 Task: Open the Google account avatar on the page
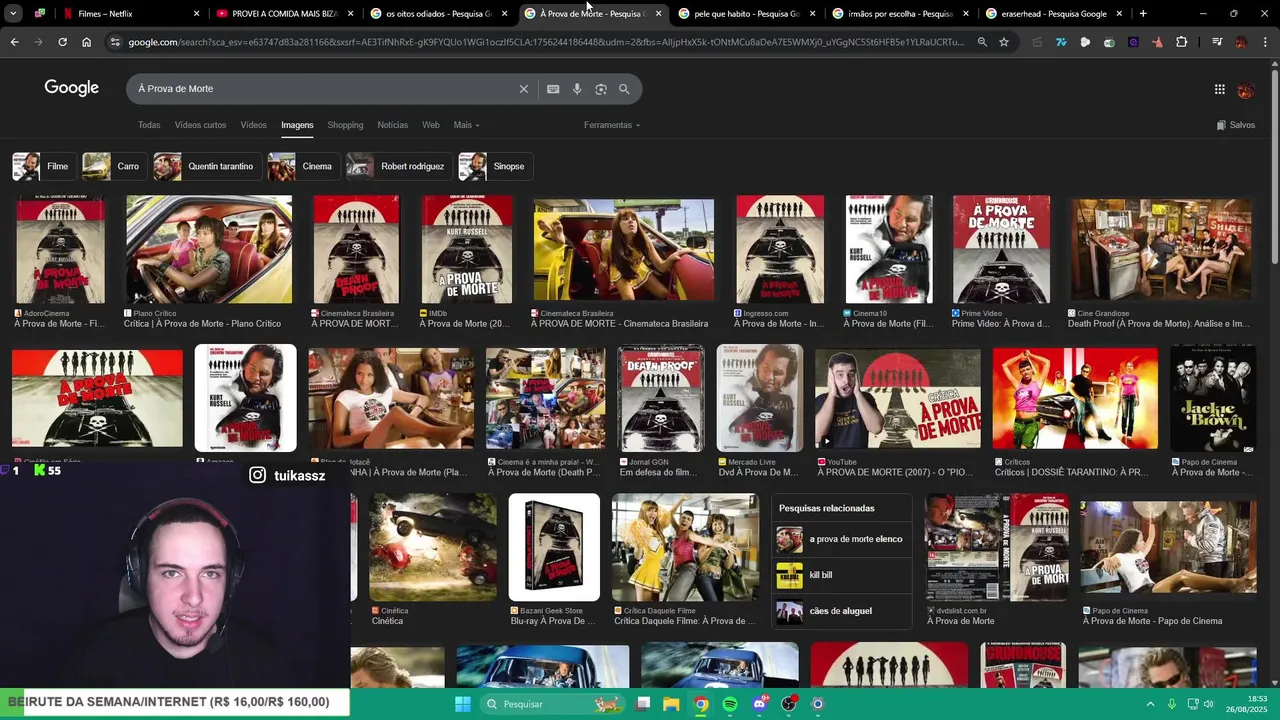tap(1246, 89)
